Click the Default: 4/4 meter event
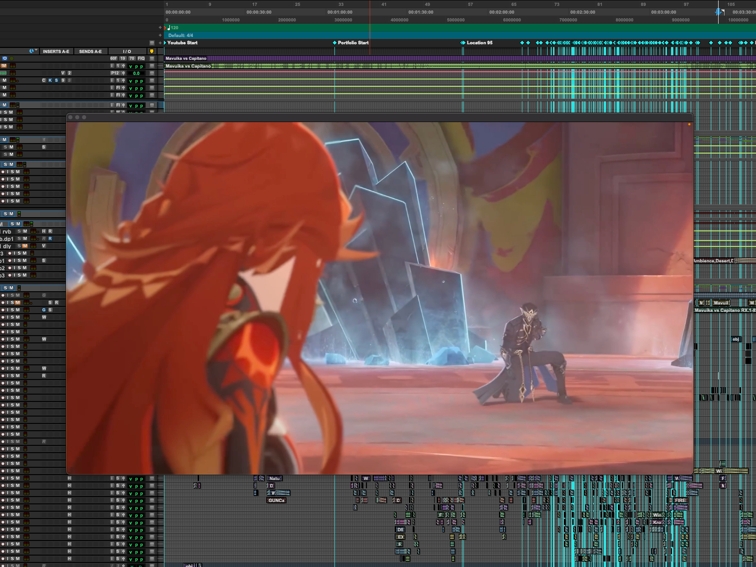The image size is (756, 567). point(181,35)
